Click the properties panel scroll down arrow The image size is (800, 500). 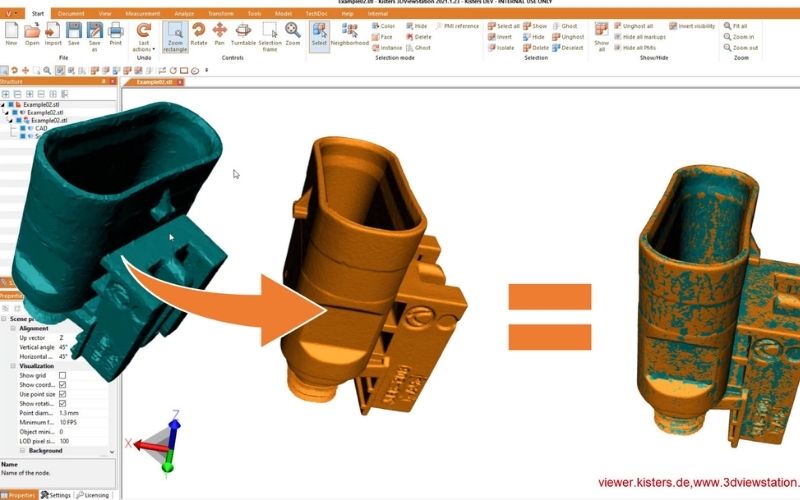point(112,452)
